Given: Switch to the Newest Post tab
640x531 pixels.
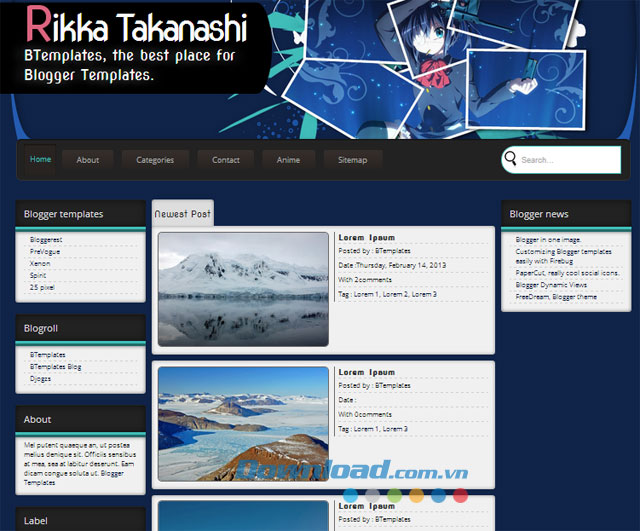Looking at the screenshot, I should pos(182,214).
